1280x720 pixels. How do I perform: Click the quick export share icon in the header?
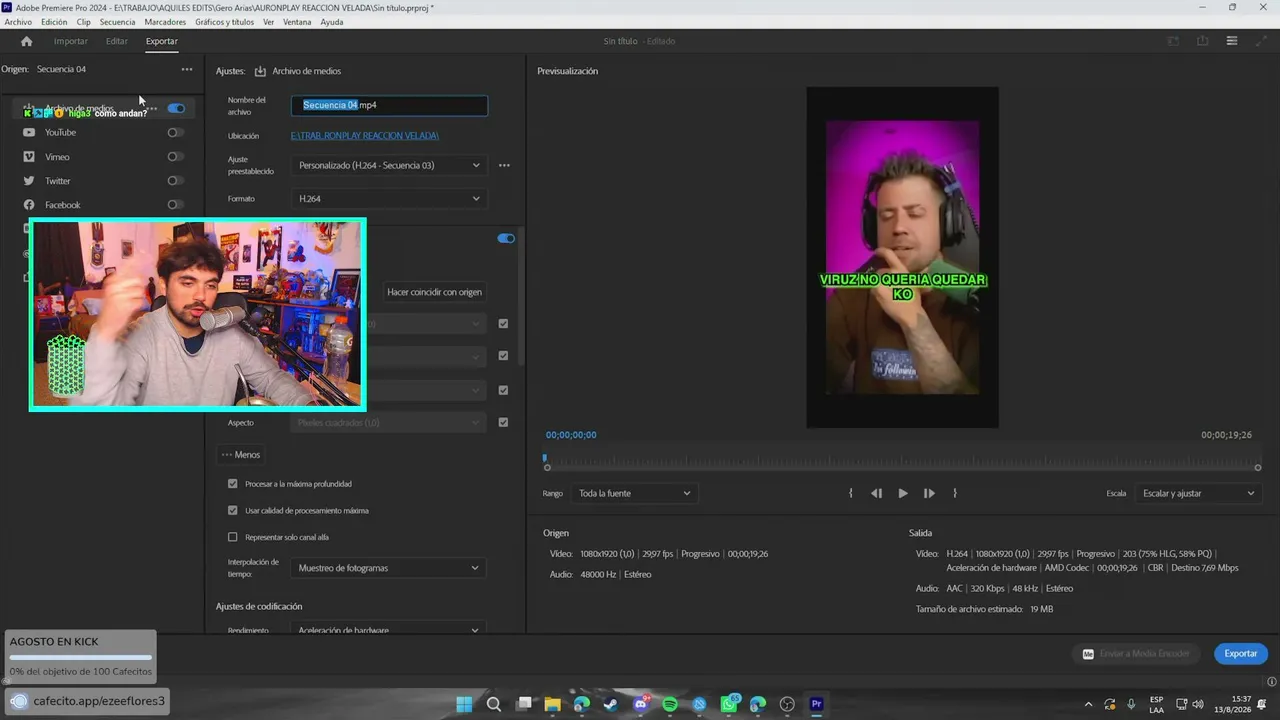[1203, 41]
